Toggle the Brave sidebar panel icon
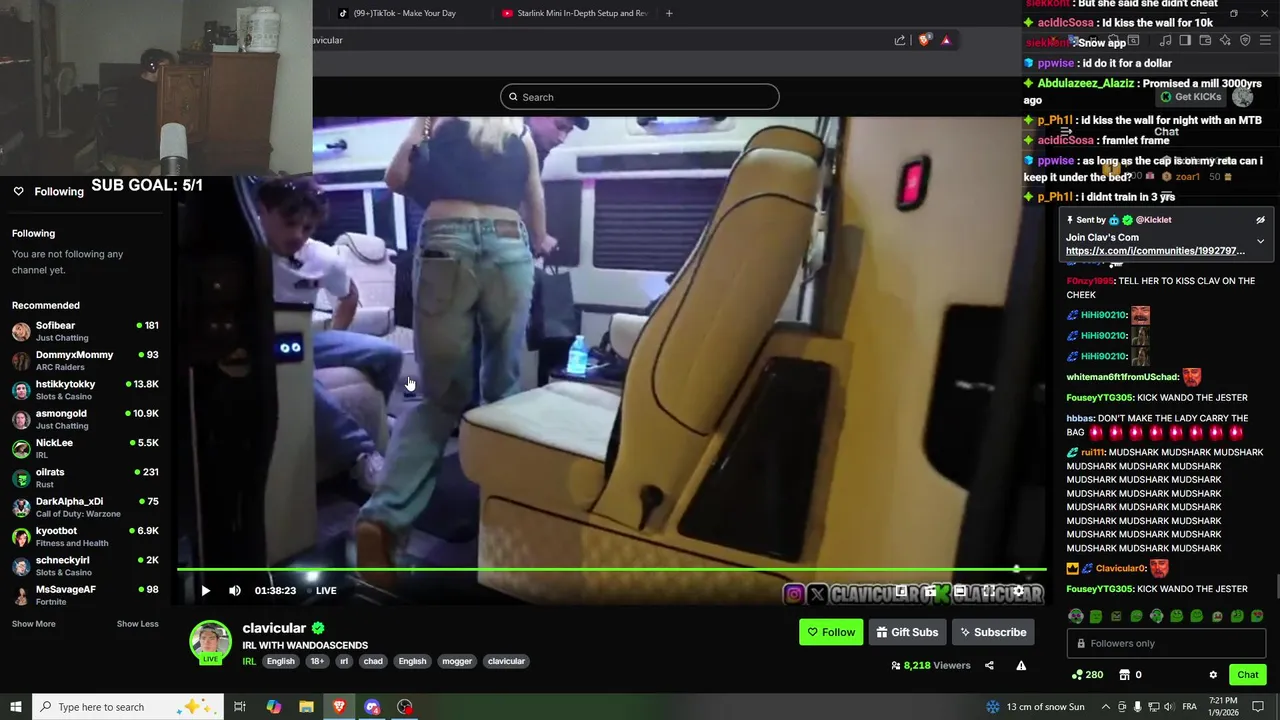The height and width of the screenshot is (720, 1280). 1185,40
